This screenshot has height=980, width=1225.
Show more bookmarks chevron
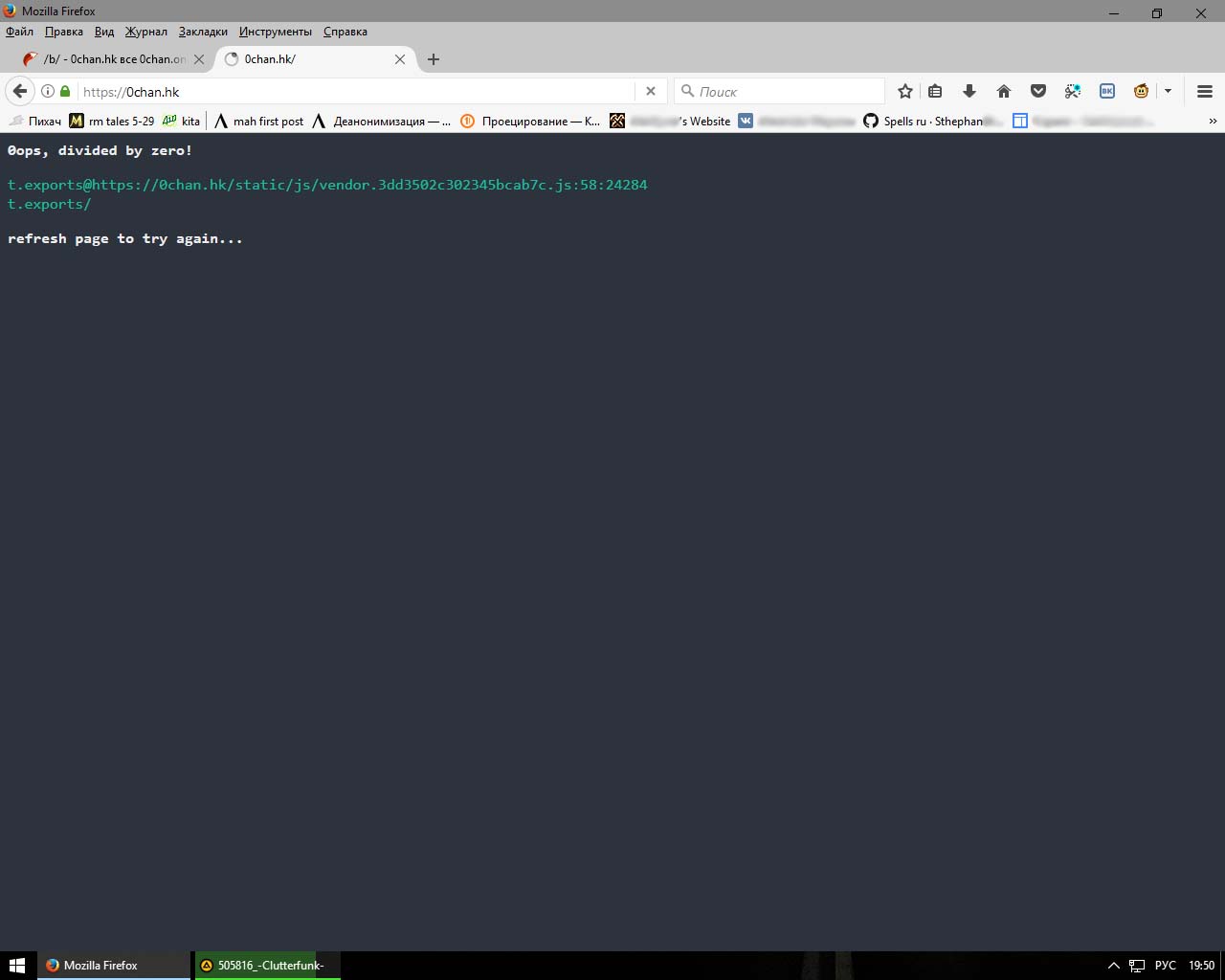point(1213,122)
